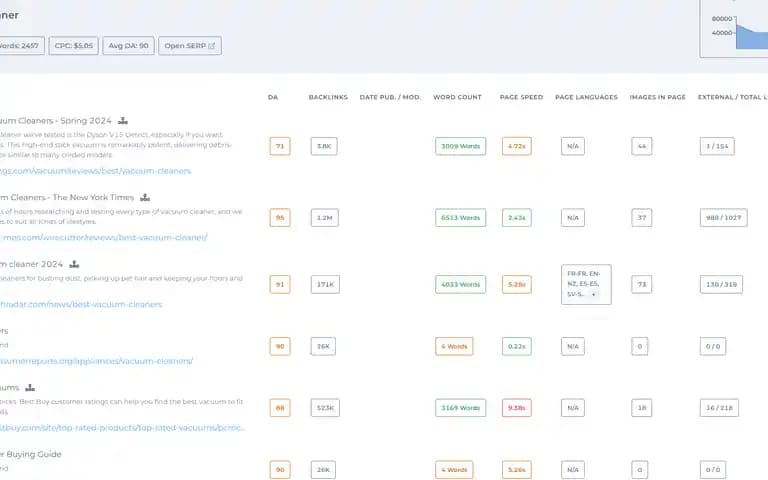
Task: Click the WORD COUNT column header
Action: (457, 97)
